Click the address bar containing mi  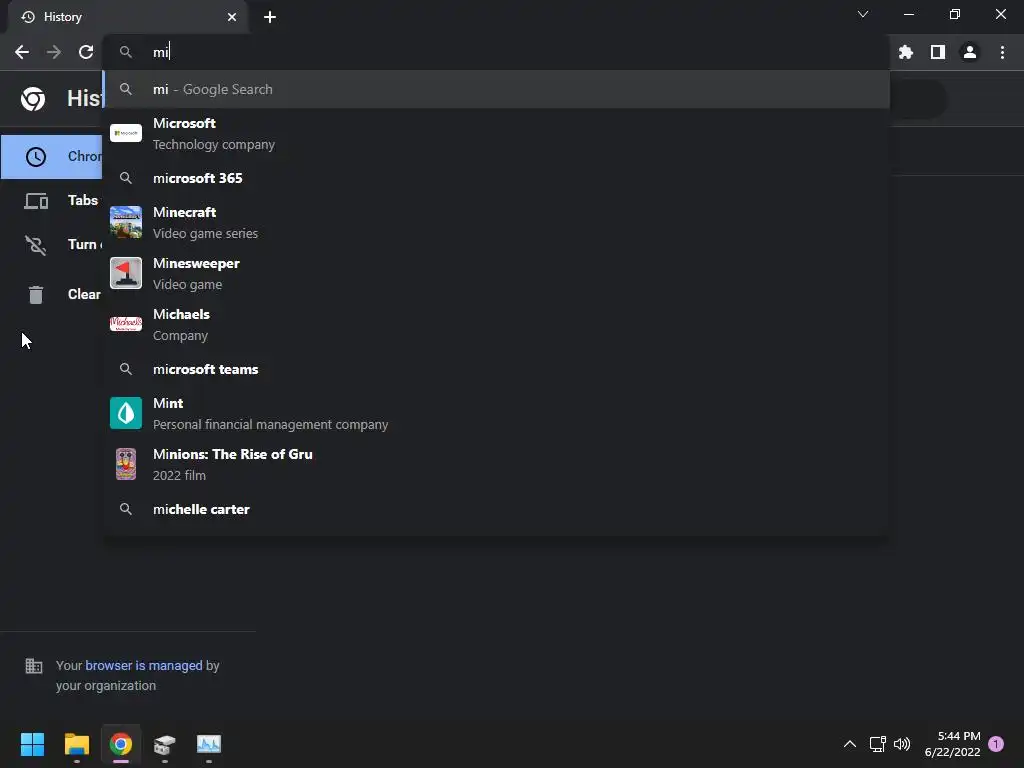(496, 52)
